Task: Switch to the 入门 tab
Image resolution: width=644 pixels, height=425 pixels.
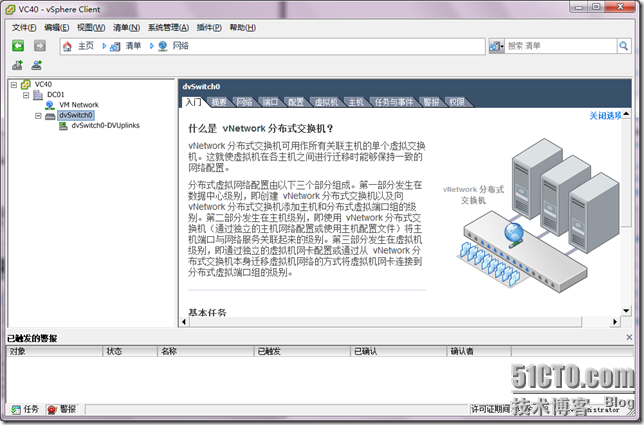Action: (x=193, y=102)
